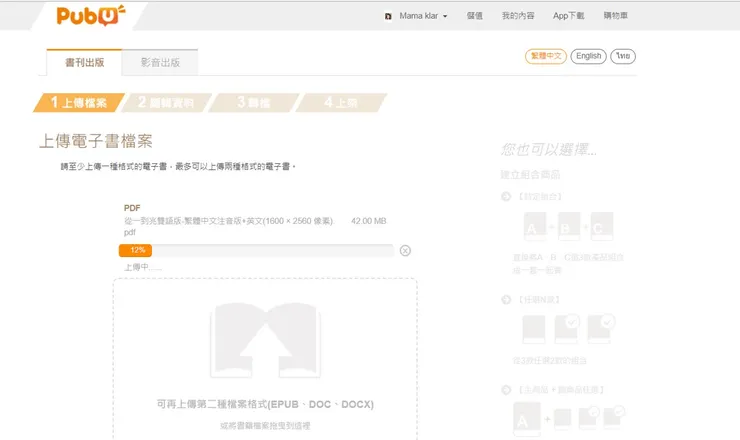Switch to the 影音出版 tab
This screenshot has height=440, width=740.
pos(160,62)
